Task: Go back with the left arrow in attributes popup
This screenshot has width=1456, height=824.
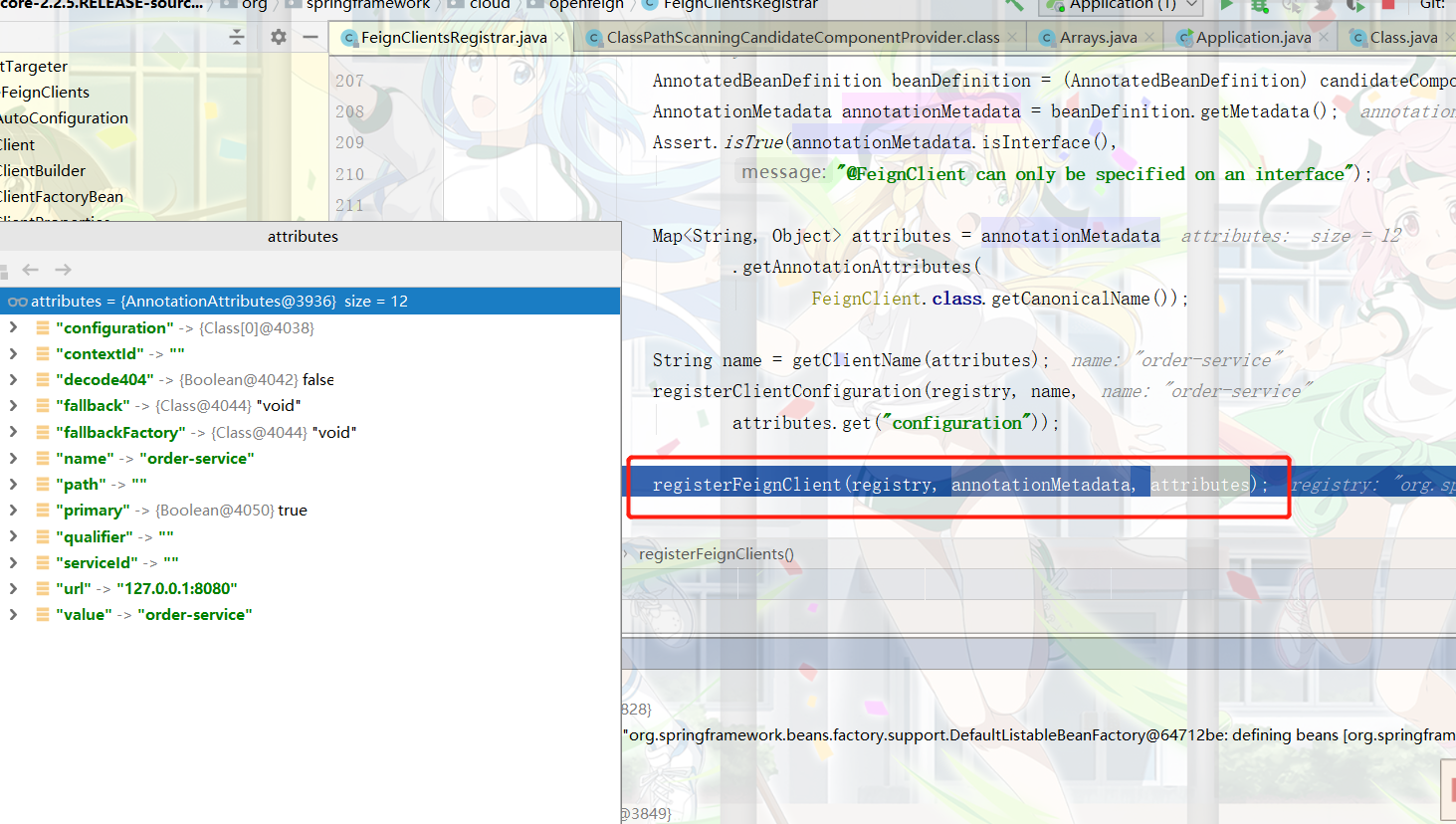Action: pyautogui.click(x=31, y=270)
